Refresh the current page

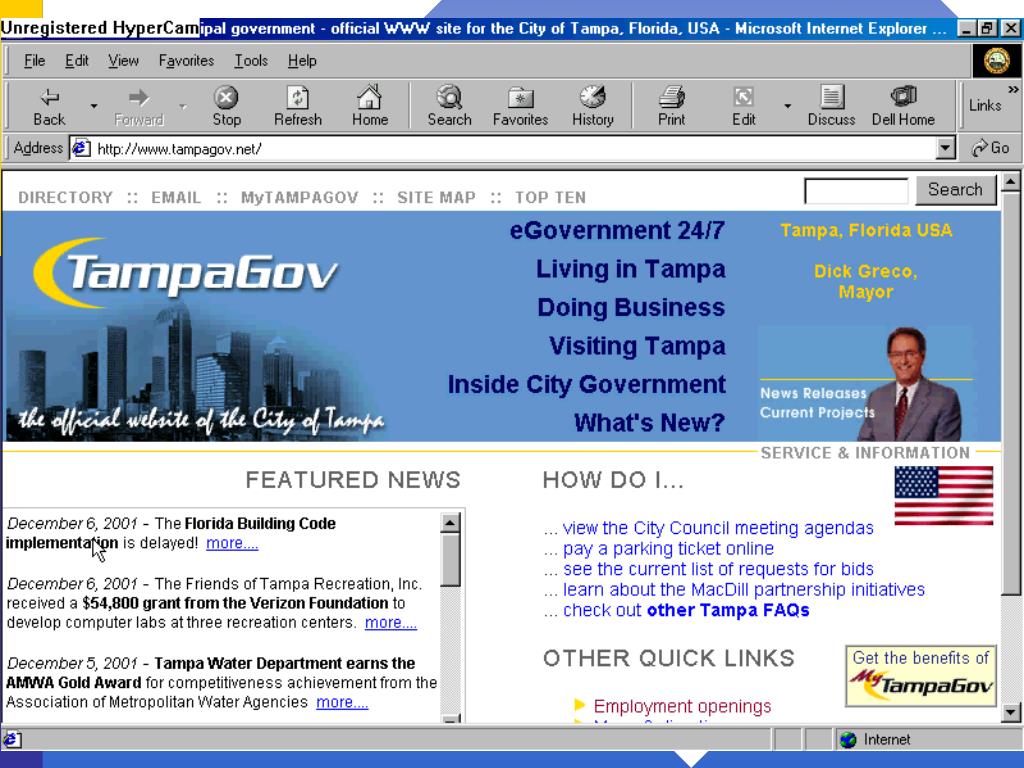[x=298, y=106]
